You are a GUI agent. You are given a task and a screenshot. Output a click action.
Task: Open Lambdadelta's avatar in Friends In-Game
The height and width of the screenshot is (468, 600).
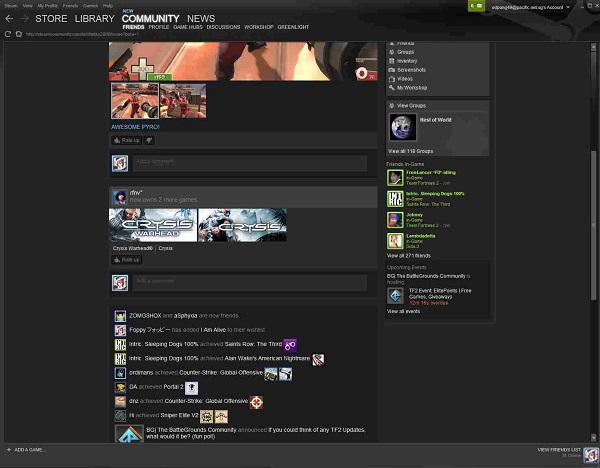[395, 241]
